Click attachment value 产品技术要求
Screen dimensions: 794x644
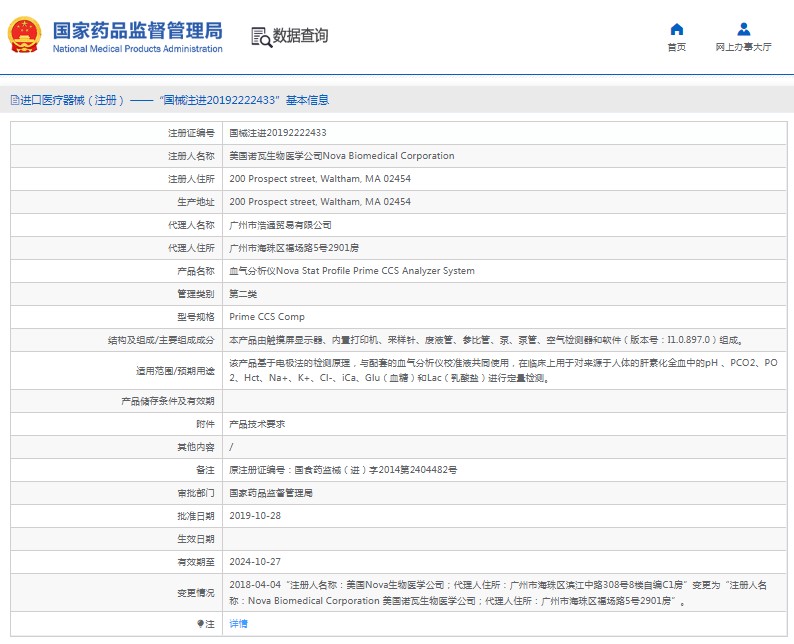click(x=257, y=424)
